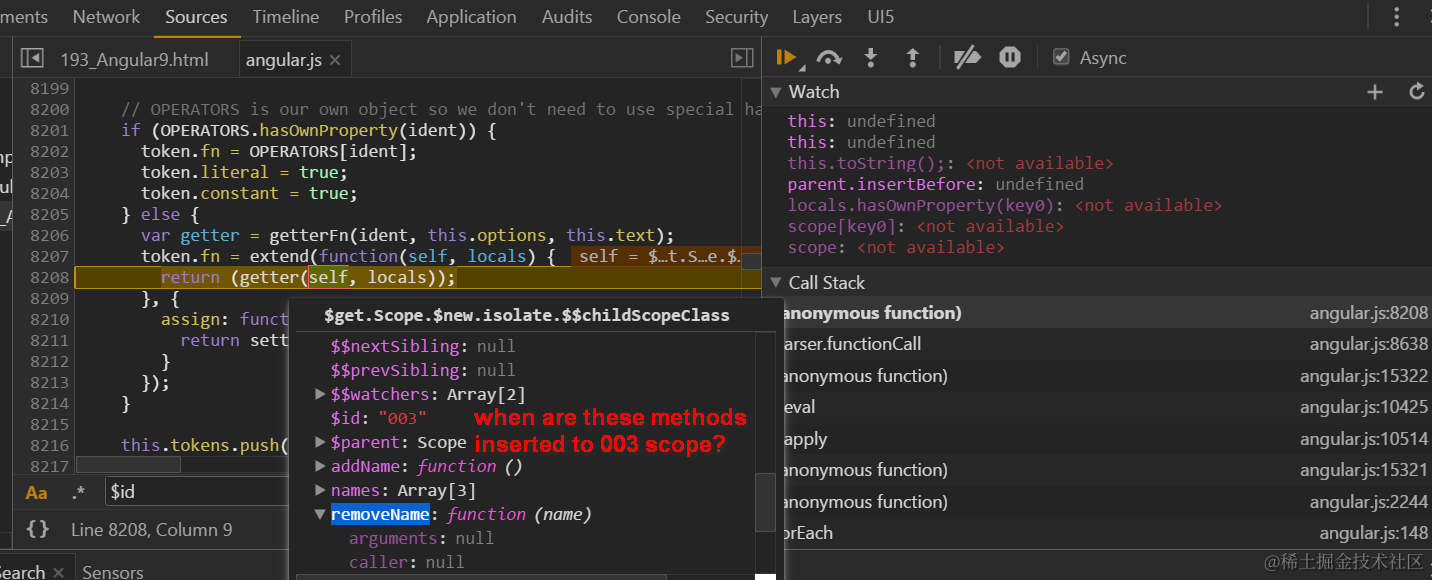
Task: Toggle the Async checkbox
Action: point(1061,57)
